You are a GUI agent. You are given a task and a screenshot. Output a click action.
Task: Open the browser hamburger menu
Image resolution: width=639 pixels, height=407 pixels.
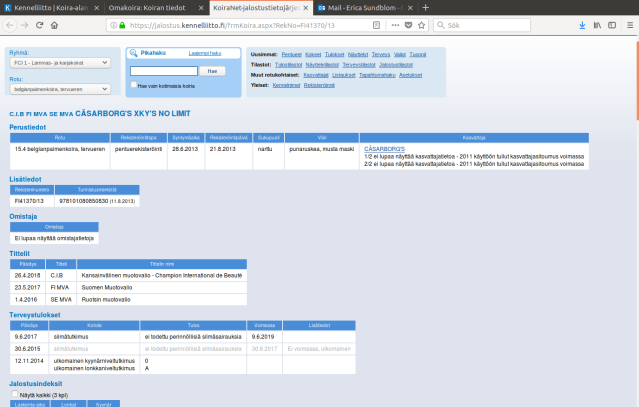pos(628,23)
